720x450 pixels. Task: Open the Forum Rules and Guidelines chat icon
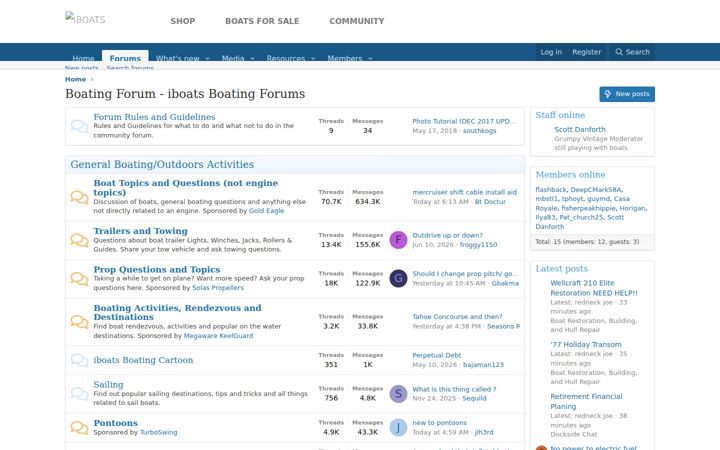pyautogui.click(x=79, y=126)
